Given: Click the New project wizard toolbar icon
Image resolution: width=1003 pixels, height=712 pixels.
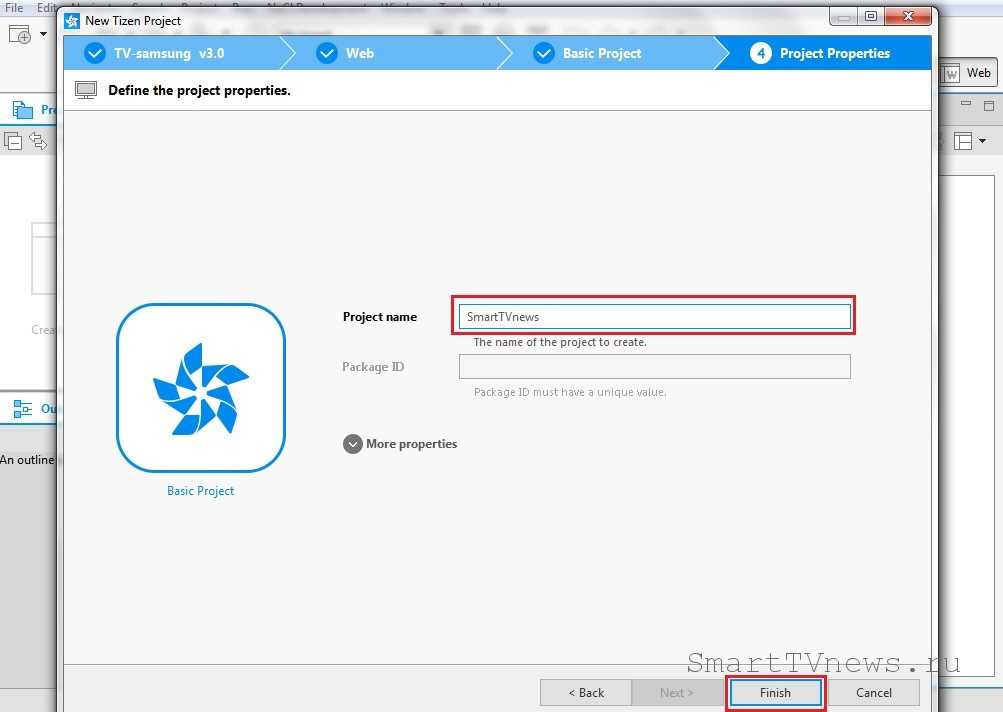Looking at the screenshot, I should [x=19, y=34].
